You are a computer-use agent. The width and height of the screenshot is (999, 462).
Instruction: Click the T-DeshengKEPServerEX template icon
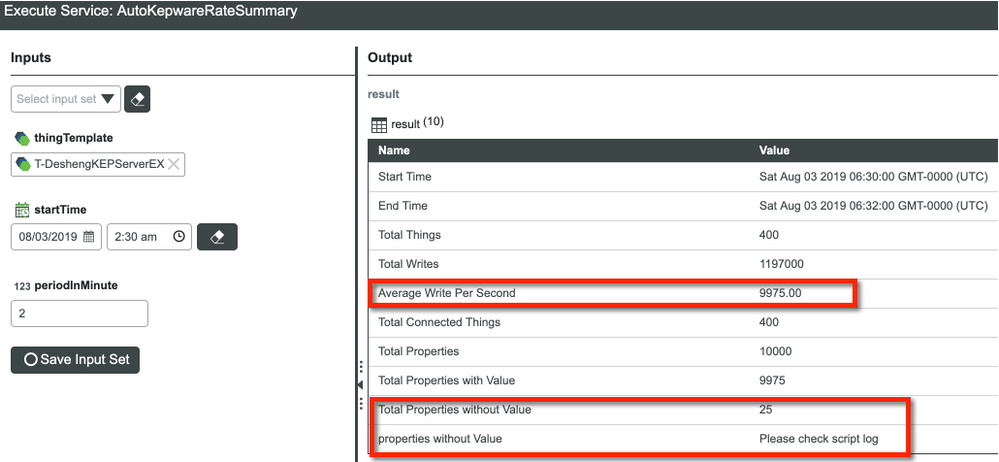24,164
